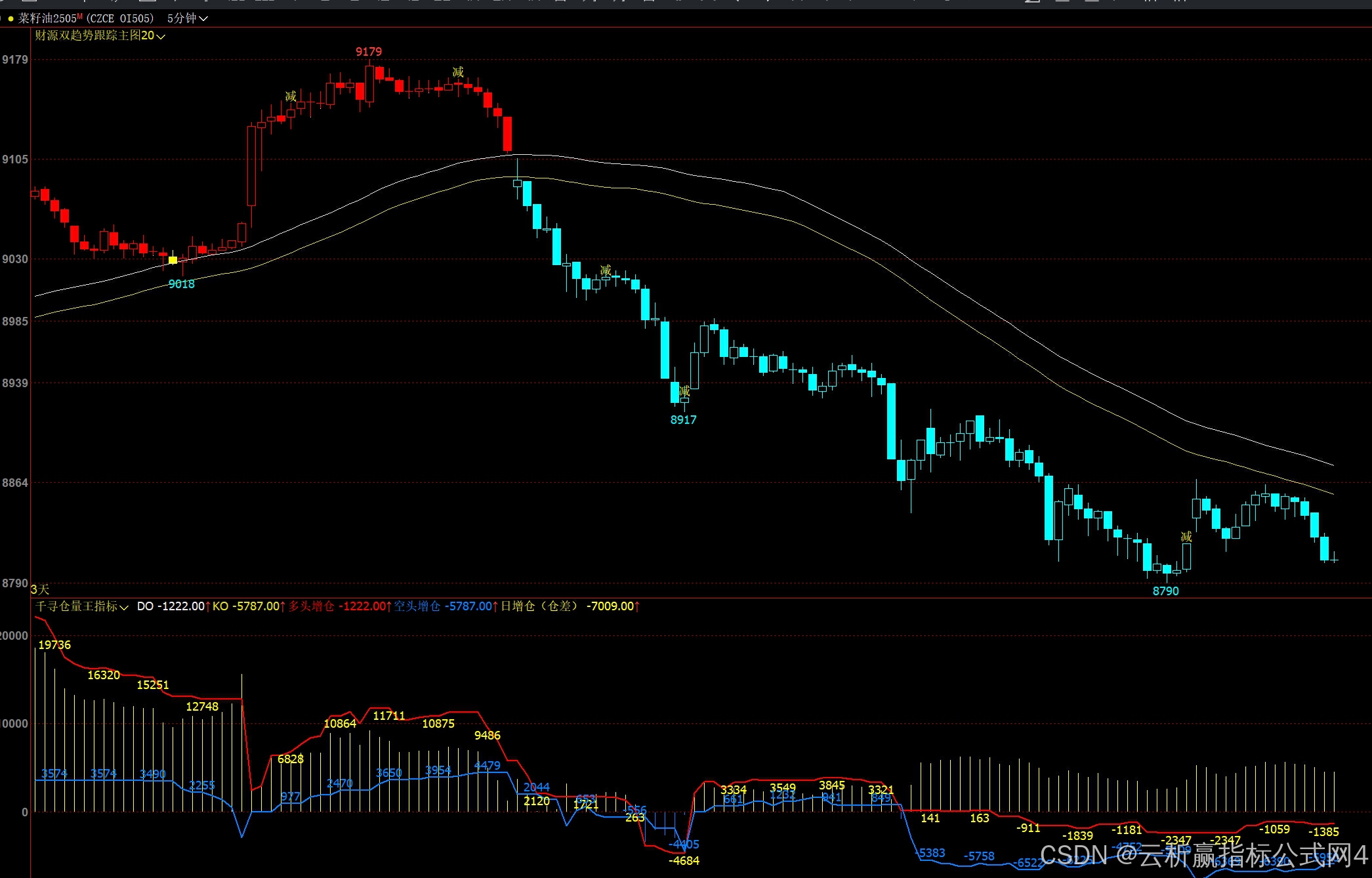Click the first 减 signal on the rally
The image size is (1372, 878).
[x=291, y=96]
